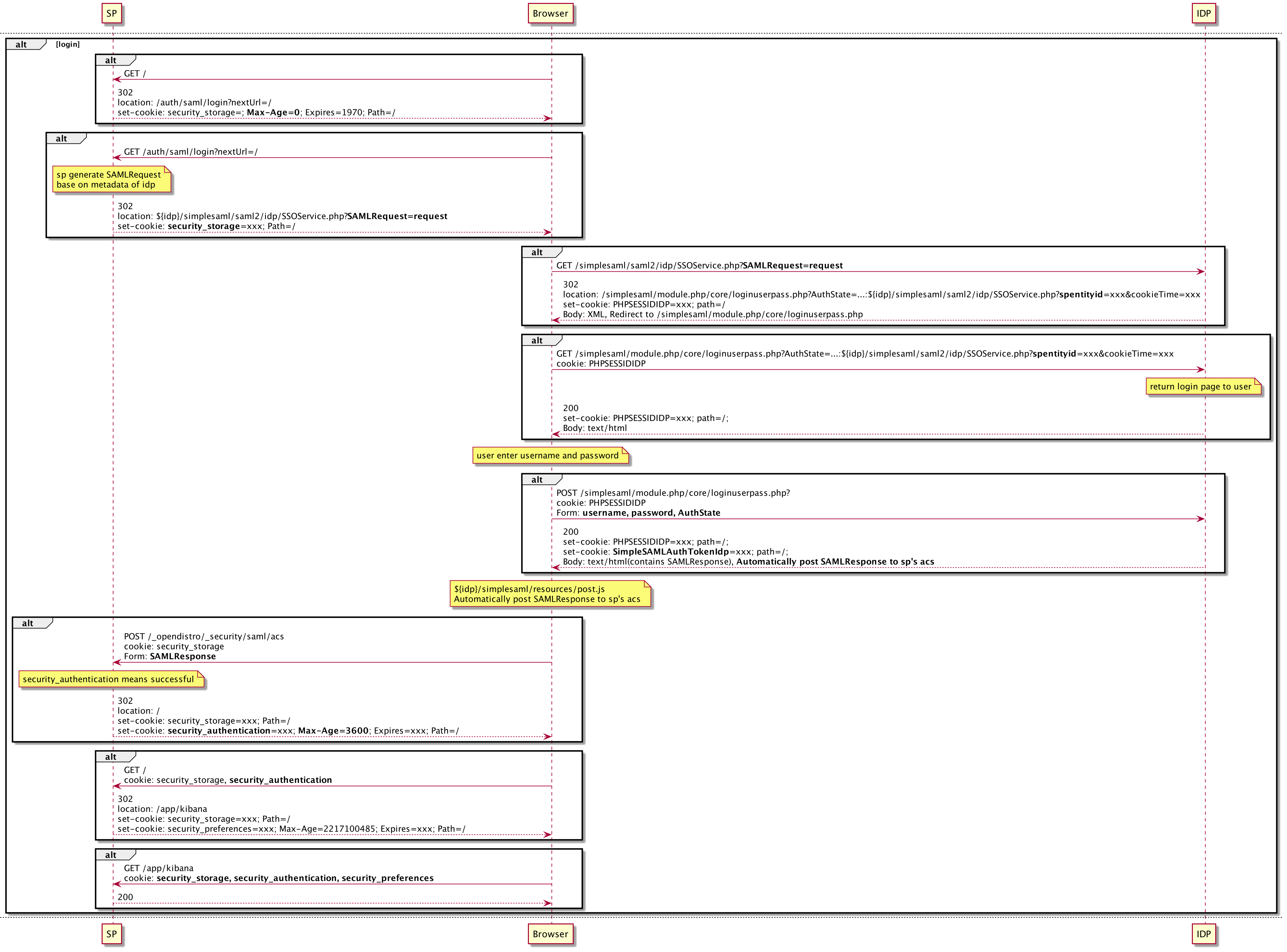Select the 'sp generate SAMLRequest' yellow note

tap(109, 179)
